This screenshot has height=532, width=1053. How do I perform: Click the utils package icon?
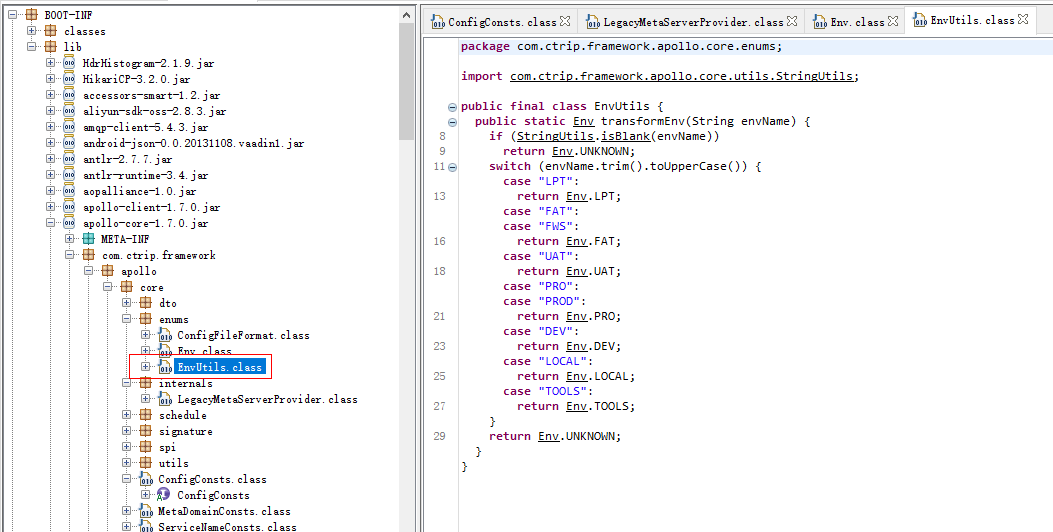click(146, 463)
